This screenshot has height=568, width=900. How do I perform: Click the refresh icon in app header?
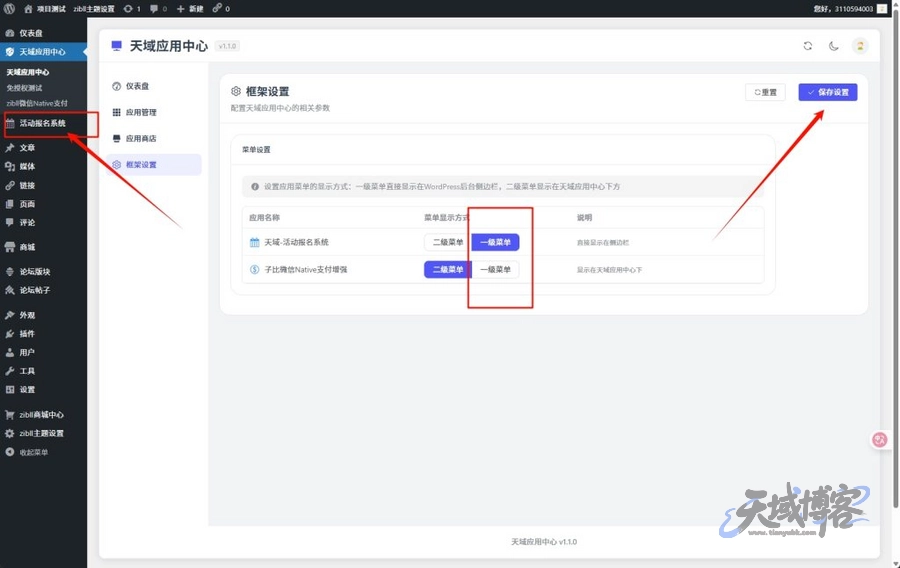coord(808,46)
